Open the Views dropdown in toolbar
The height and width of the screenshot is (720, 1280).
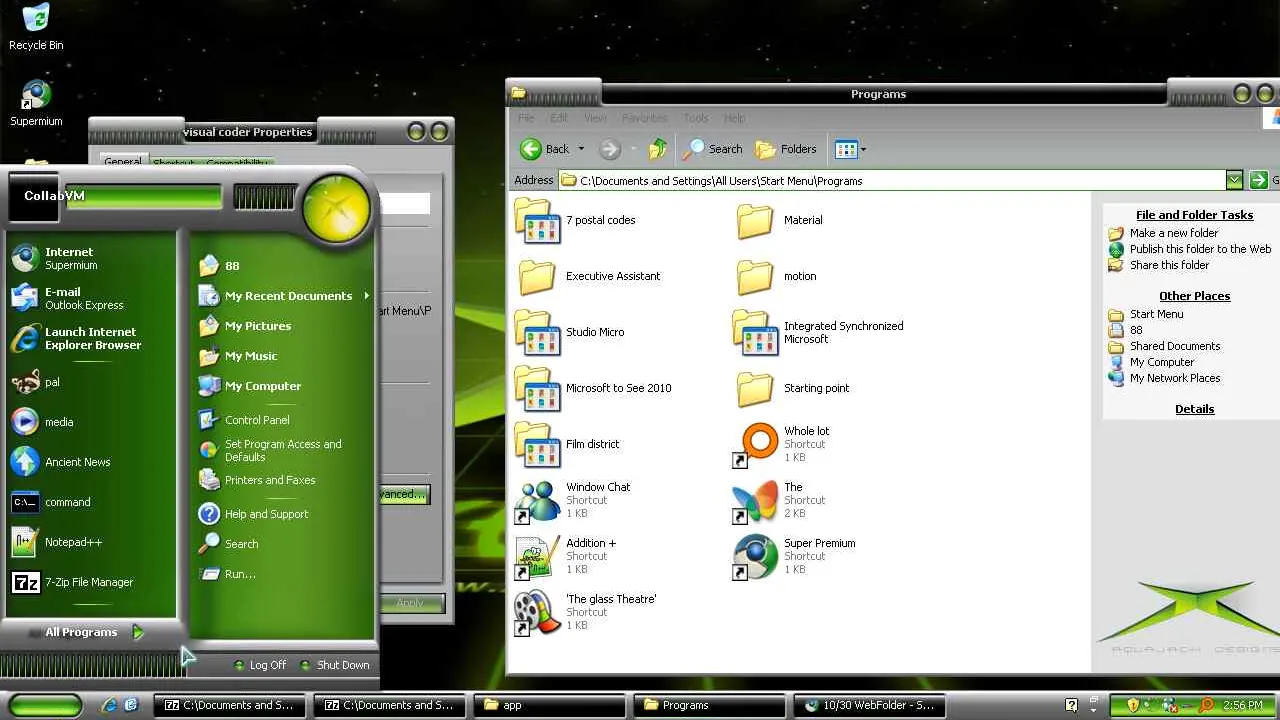coord(850,149)
